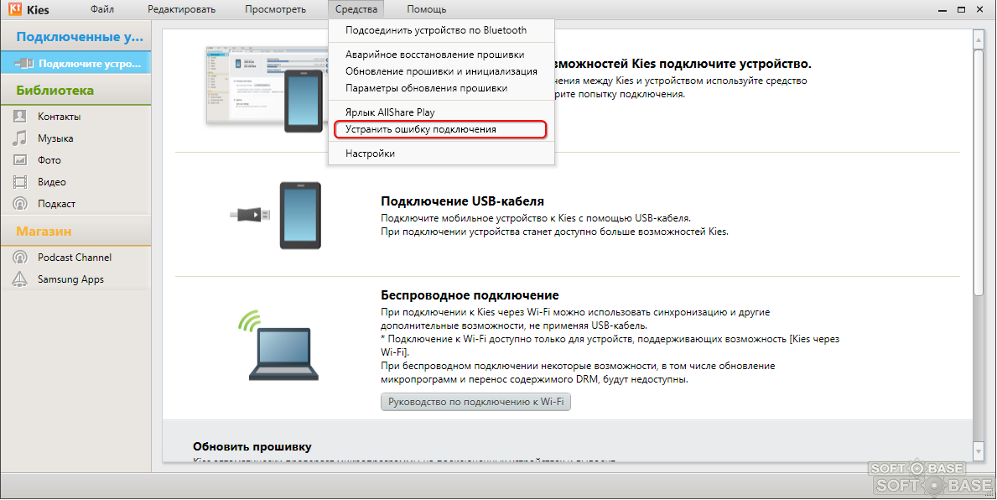This screenshot has width=997, height=500.
Task: Click the Podcast icon in Library section
Action: point(20,204)
